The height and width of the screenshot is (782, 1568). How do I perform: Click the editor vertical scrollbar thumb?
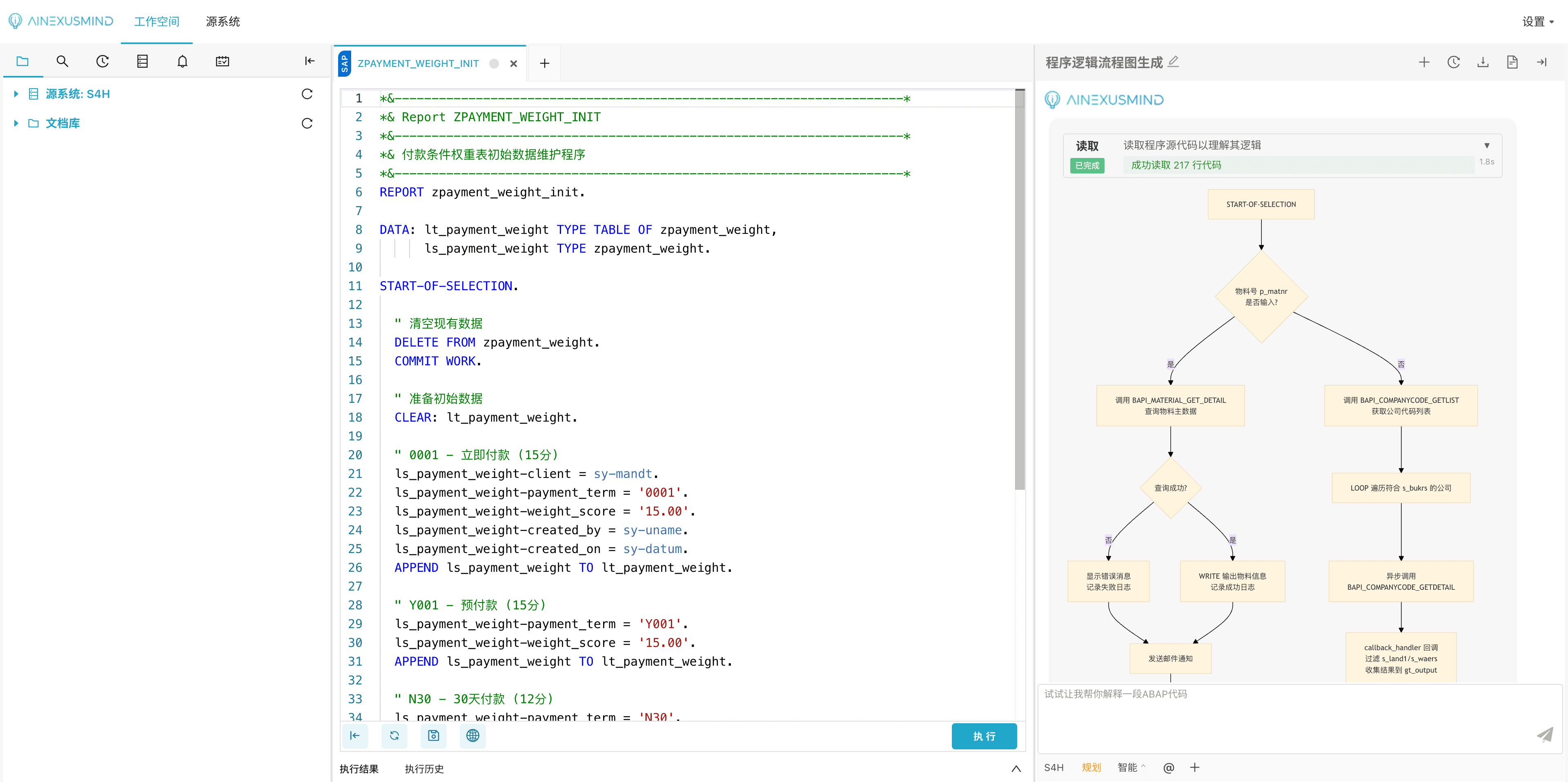point(1020,290)
